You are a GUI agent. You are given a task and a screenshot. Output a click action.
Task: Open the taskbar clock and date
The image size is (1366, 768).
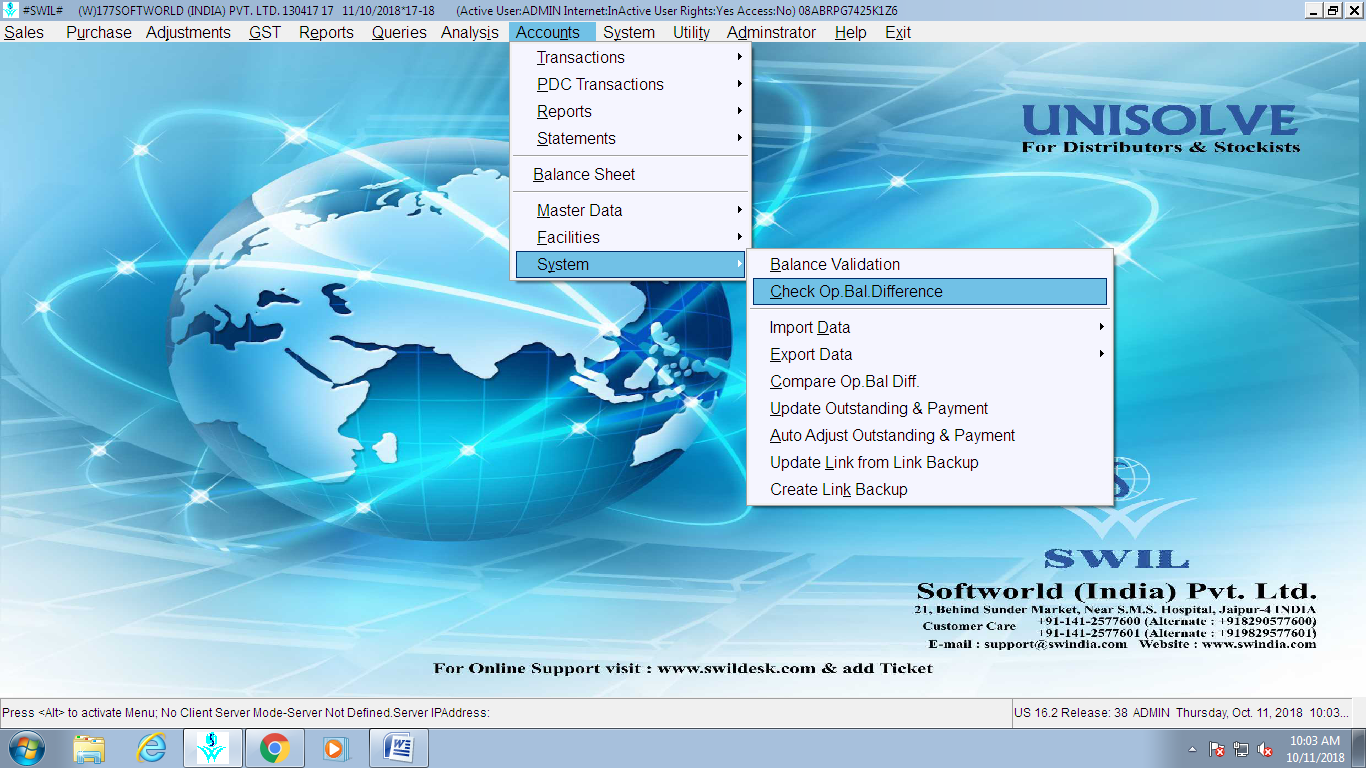tap(1314, 749)
